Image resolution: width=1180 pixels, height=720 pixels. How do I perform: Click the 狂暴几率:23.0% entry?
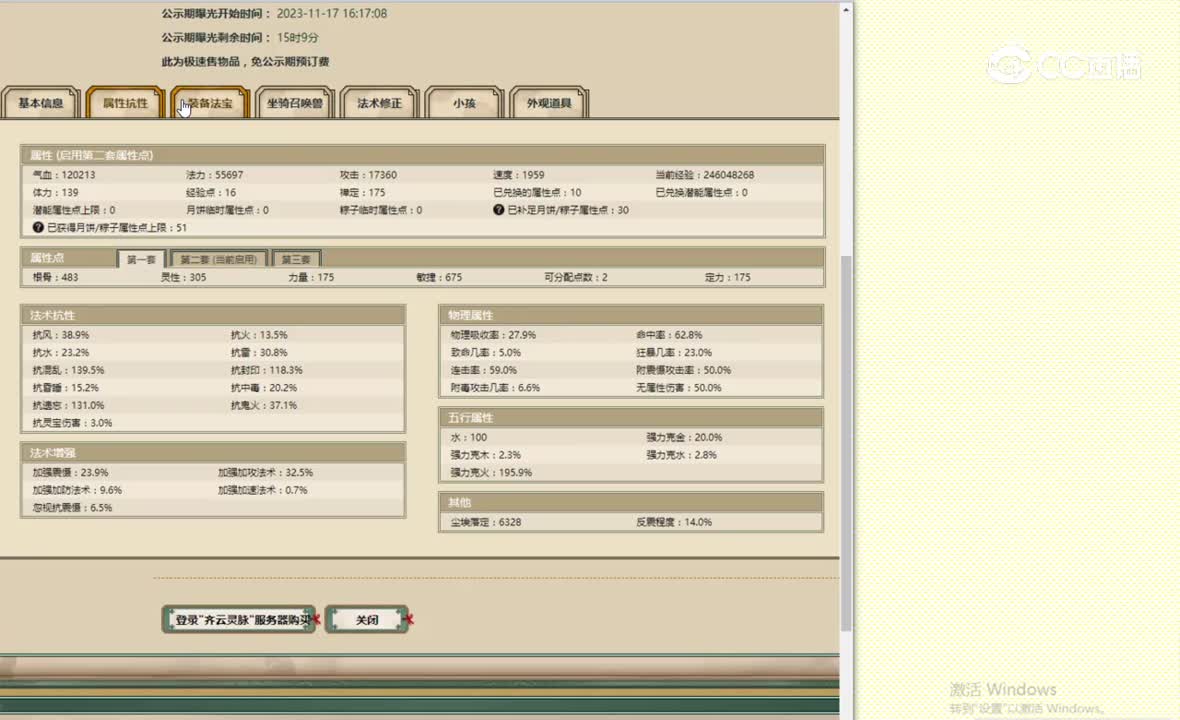pos(674,353)
